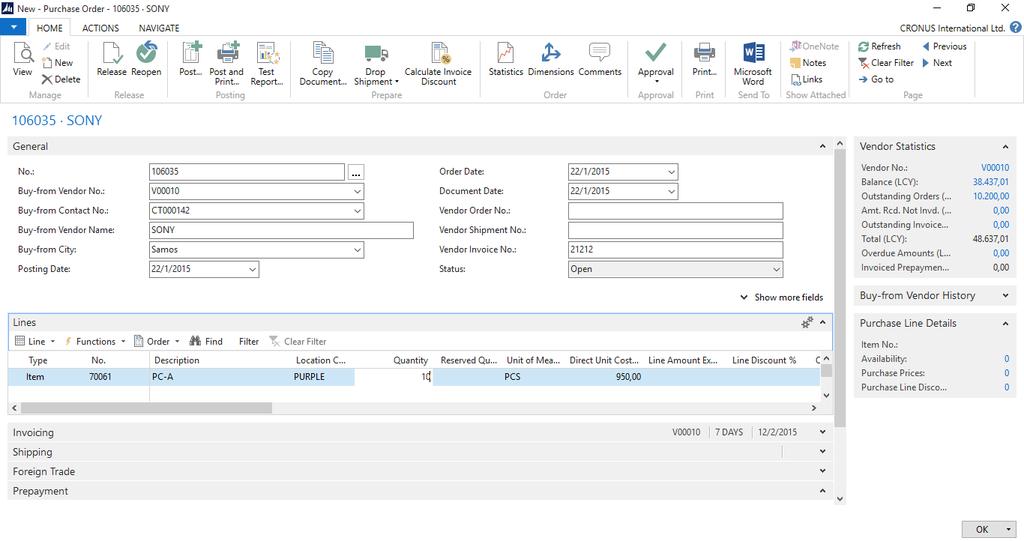Click Balance 38.437,01 link
This screenshot has width=1024, height=541.
pyautogui.click(x=991, y=182)
